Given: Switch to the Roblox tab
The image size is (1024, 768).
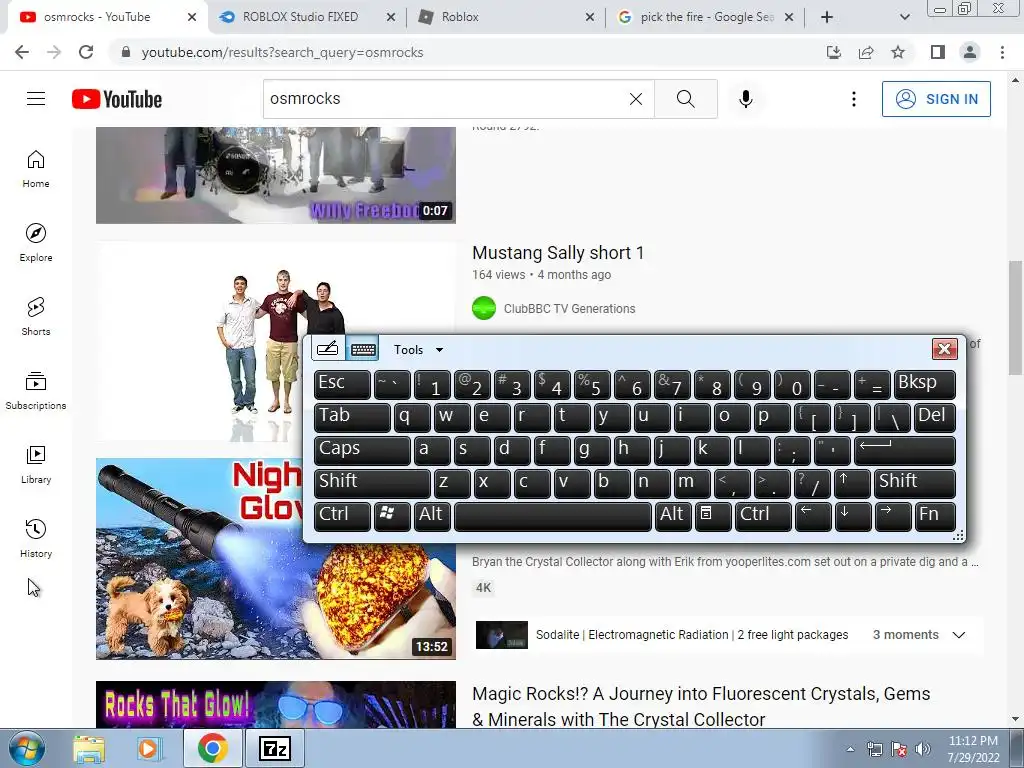Looking at the screenshot, I should 505,17.
